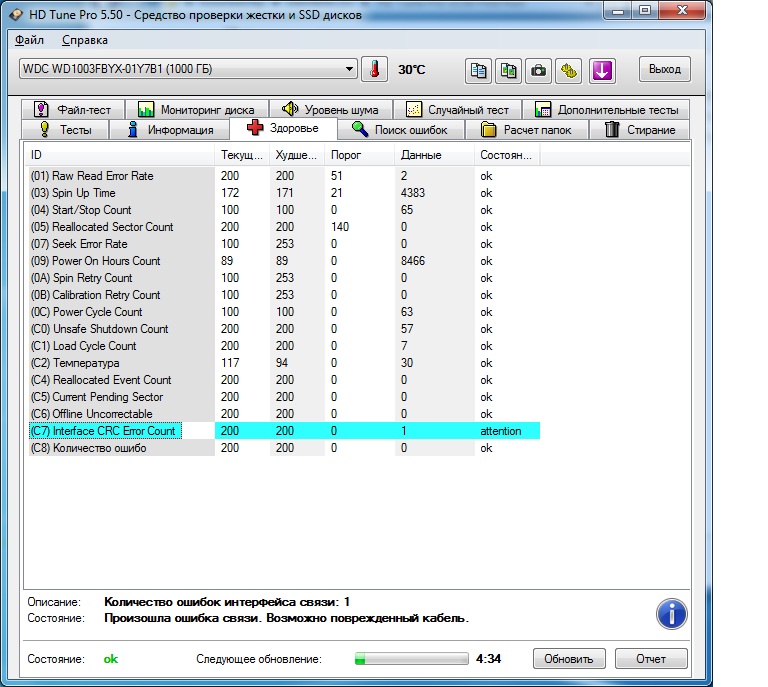
Task: Sort by Данные column header
Action: click(434, 155)
